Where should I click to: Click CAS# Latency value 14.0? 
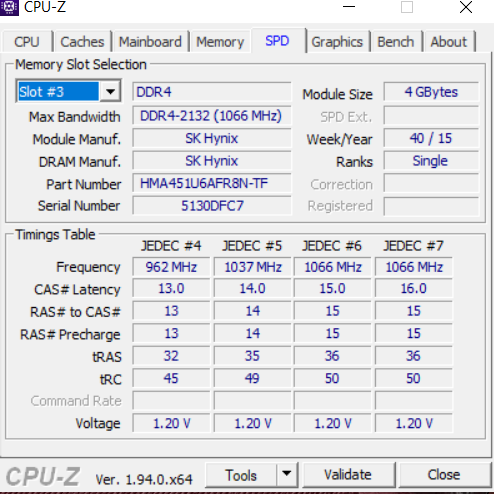pos(253,288)
